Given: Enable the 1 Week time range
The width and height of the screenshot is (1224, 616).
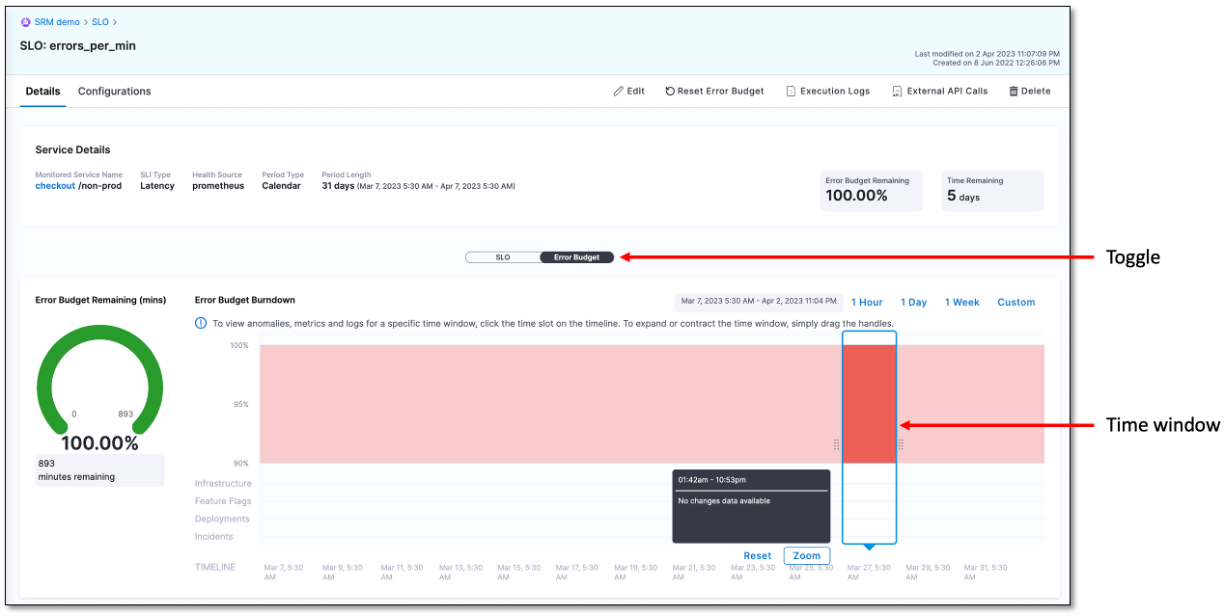Looking at the screenshot, I should (x=961, y=302).
